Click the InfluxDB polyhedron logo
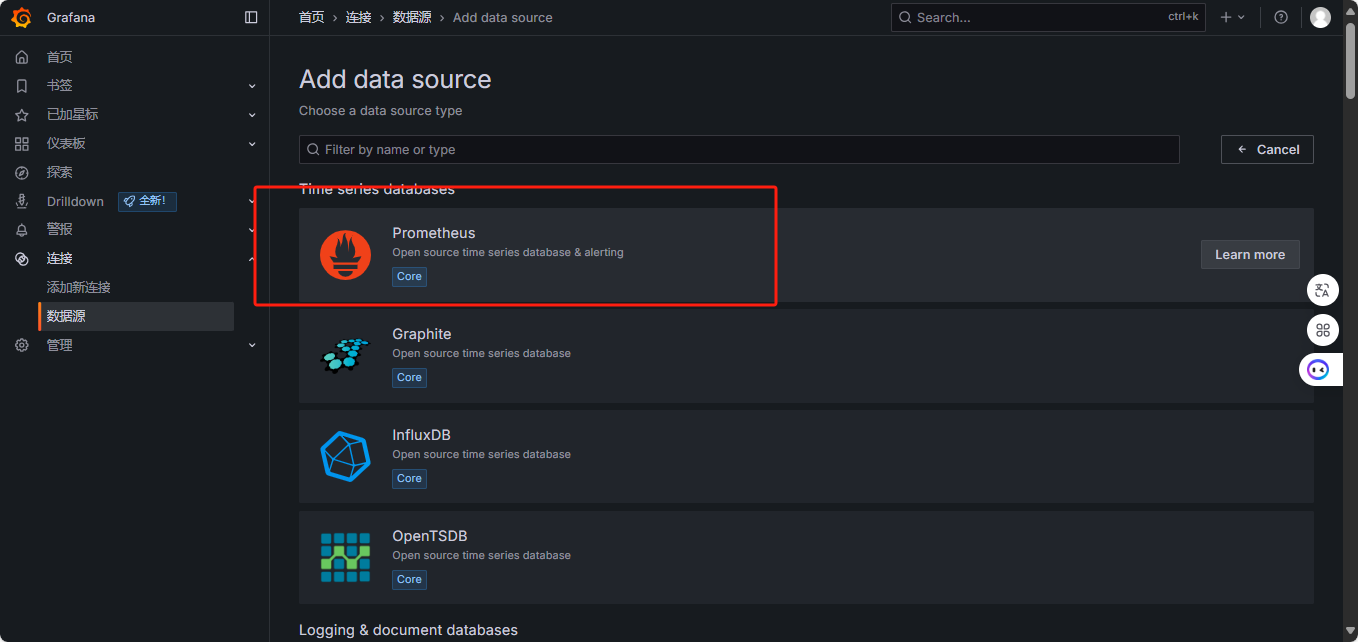This screenshot has height=642, width=1358. (x=345, y=456)
